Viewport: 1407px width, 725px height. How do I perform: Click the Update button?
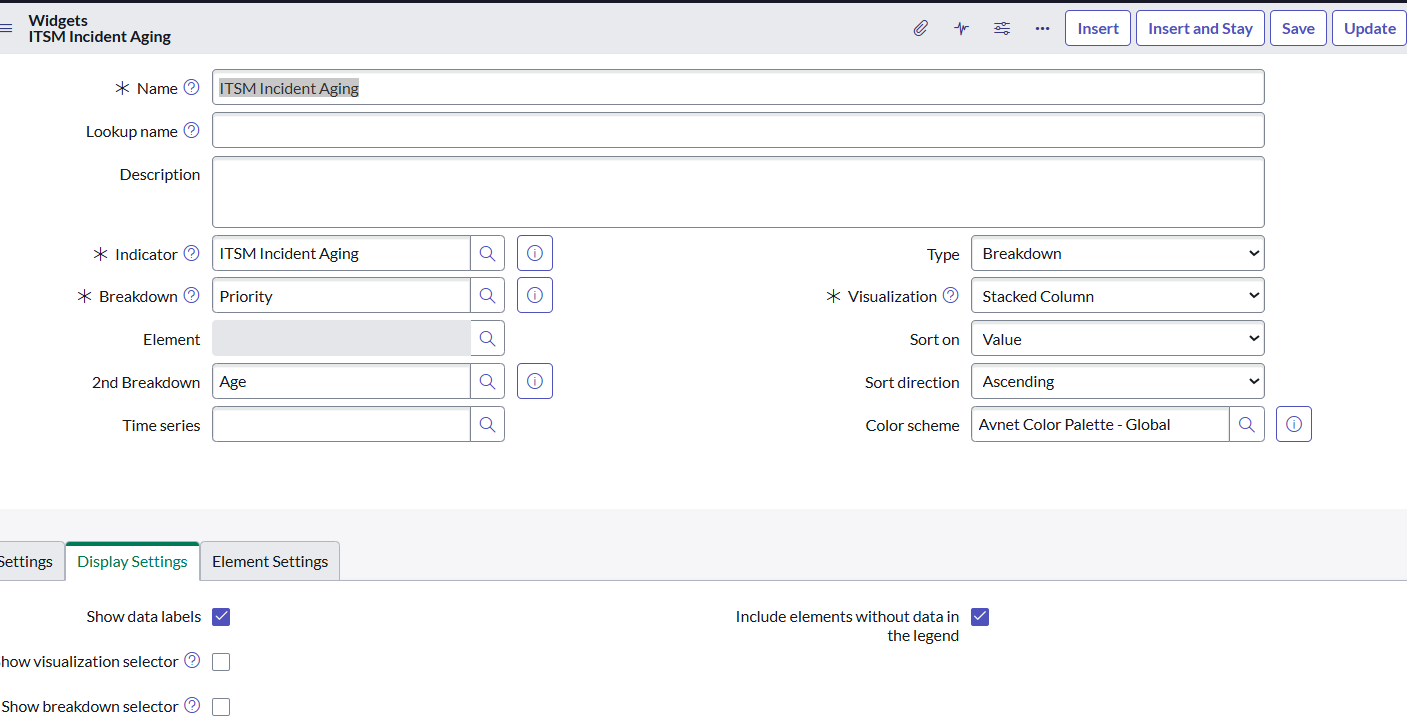click(x=1369, y=29)
